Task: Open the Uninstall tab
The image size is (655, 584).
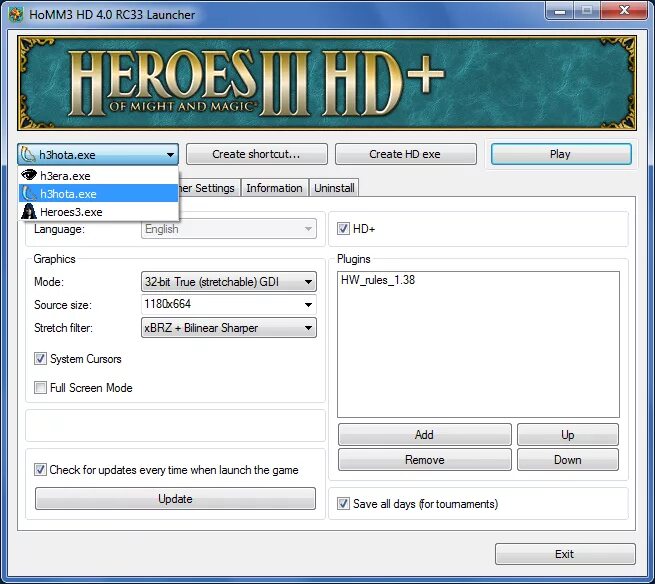Action: [x=334, y=188]
